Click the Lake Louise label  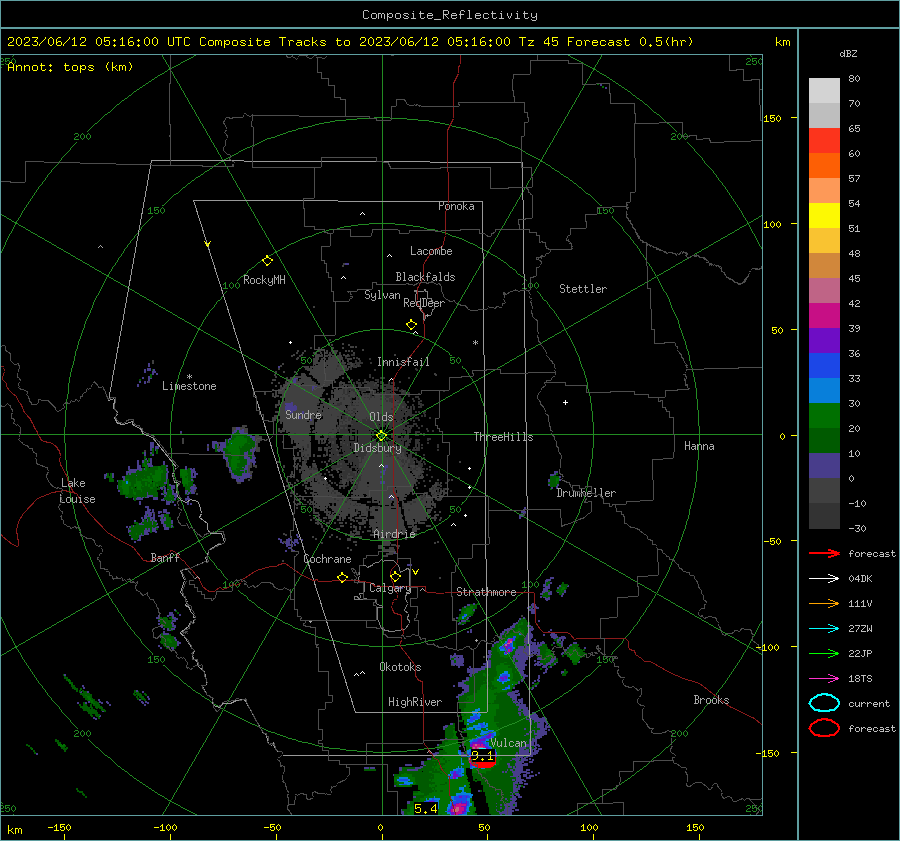point(77,491)
